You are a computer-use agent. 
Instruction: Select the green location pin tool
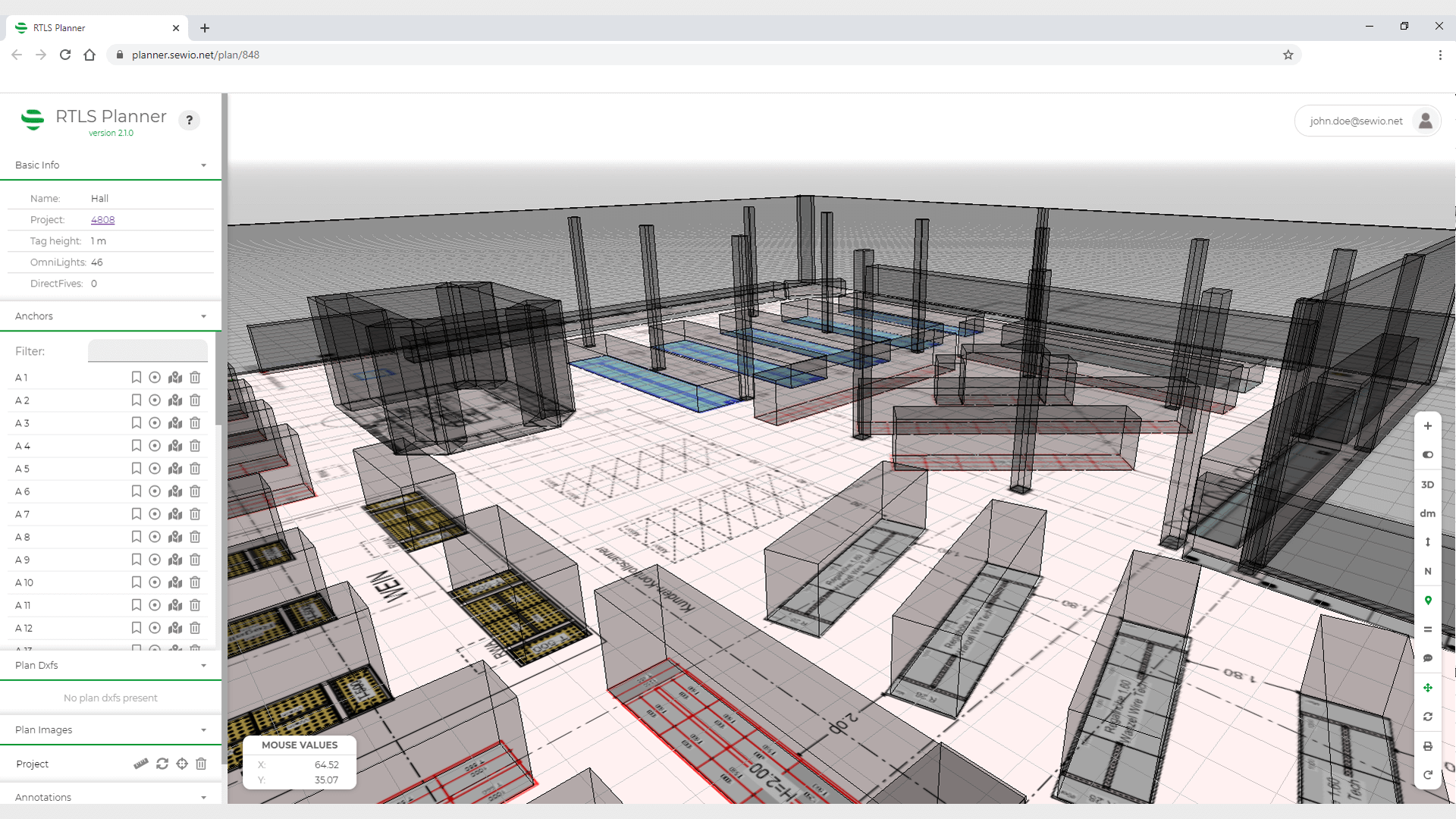pos(1428,600)
